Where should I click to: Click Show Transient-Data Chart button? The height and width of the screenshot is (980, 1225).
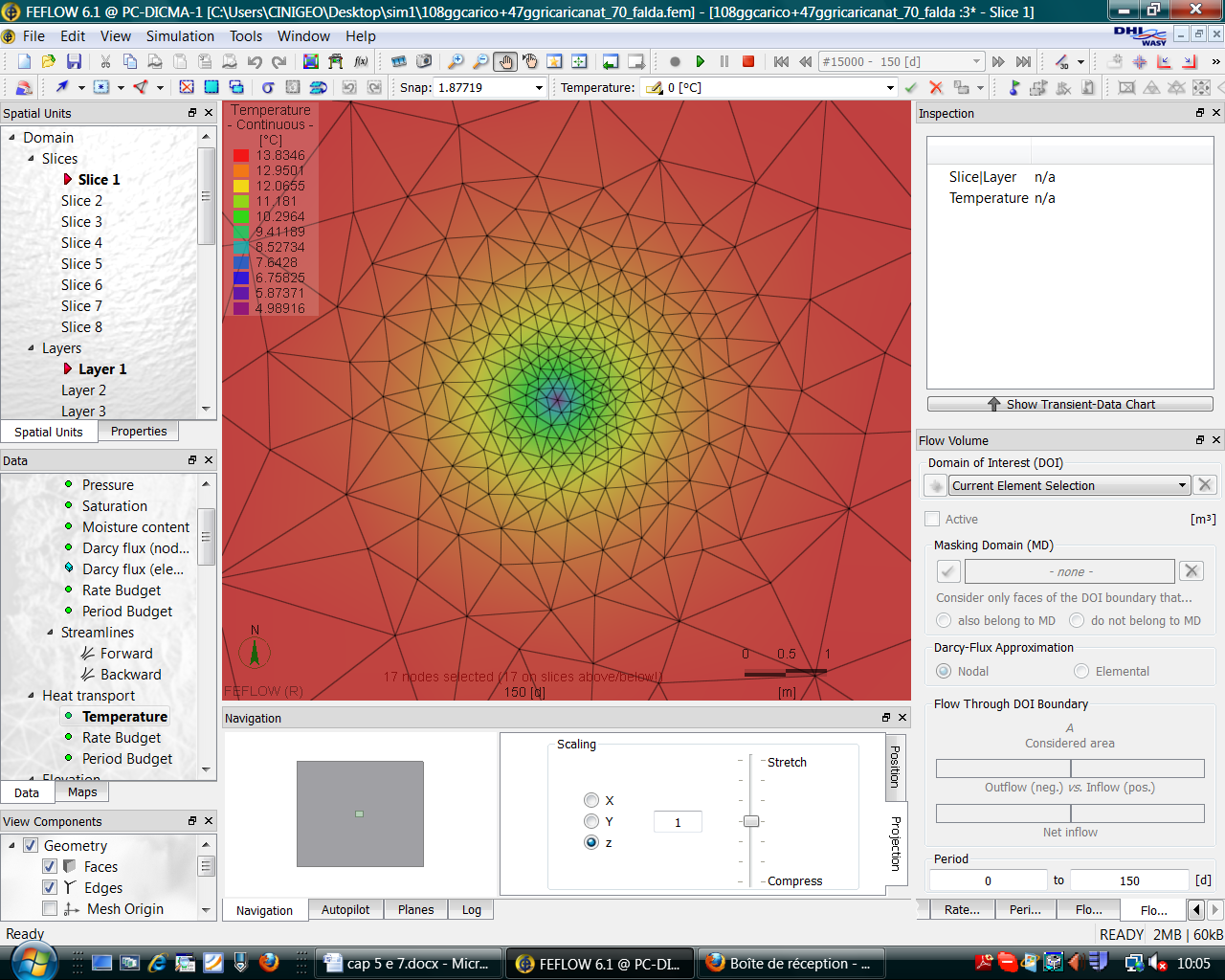1070,404
